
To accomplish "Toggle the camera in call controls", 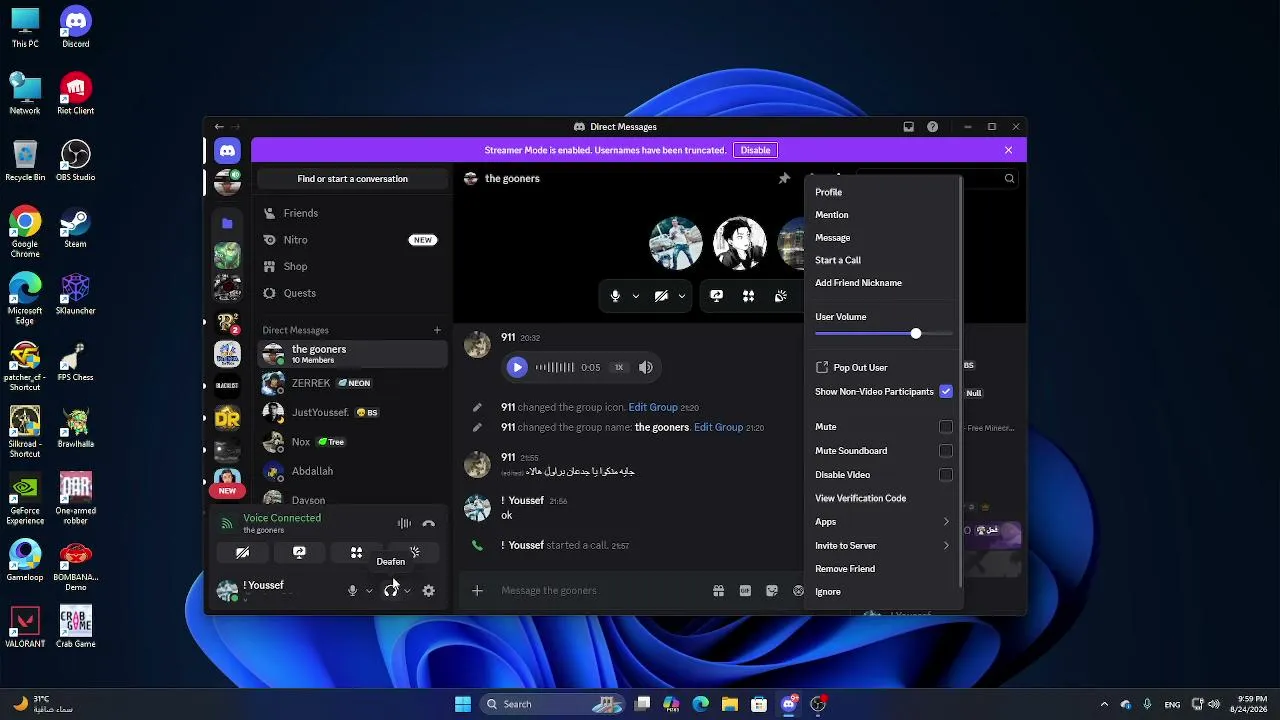I will (x=661, y=296).
